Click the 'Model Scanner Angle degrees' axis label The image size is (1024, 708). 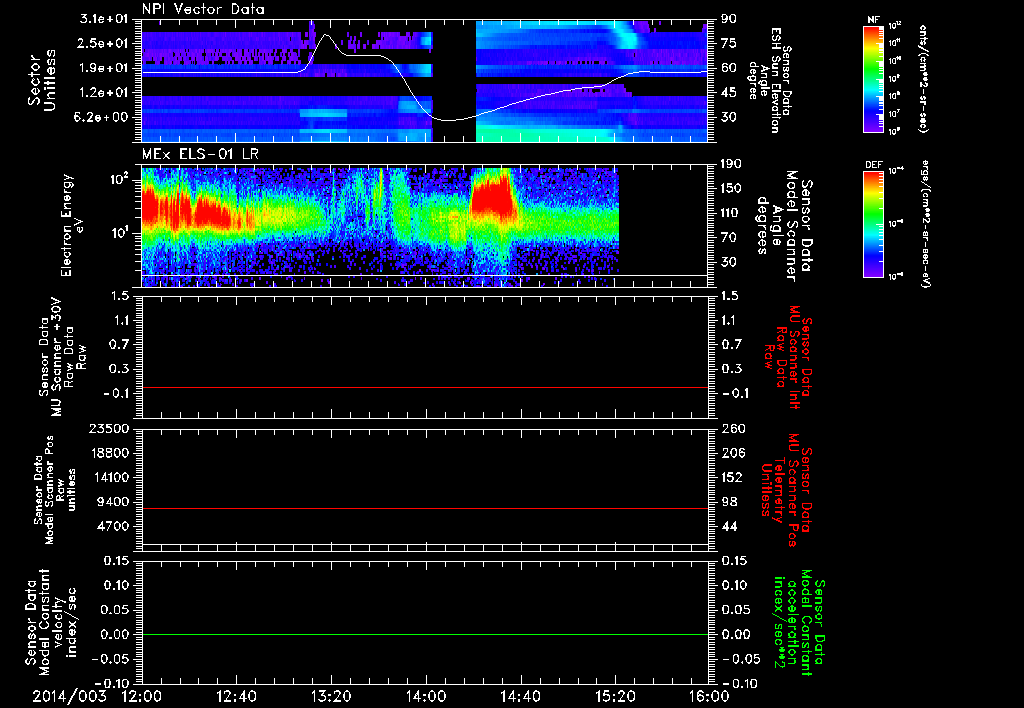(x=784, y=225)
